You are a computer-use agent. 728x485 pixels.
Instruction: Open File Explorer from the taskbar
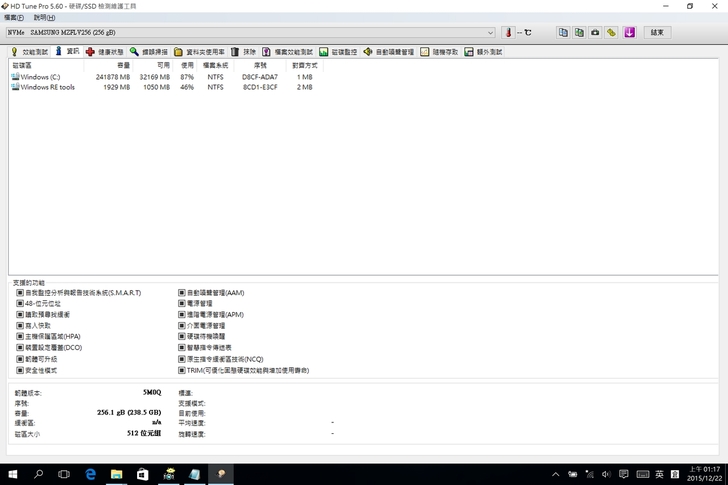pos(116,474)
